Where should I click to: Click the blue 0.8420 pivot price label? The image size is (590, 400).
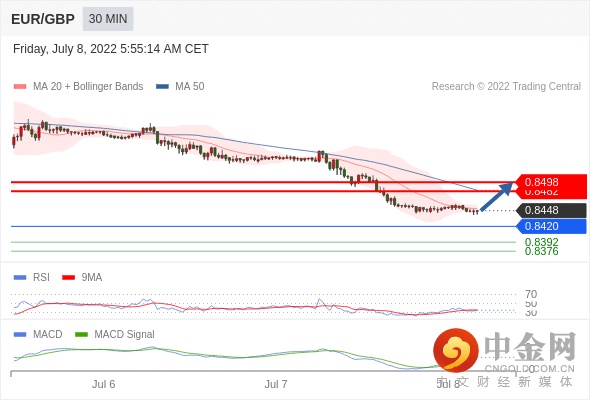[551, 226]
